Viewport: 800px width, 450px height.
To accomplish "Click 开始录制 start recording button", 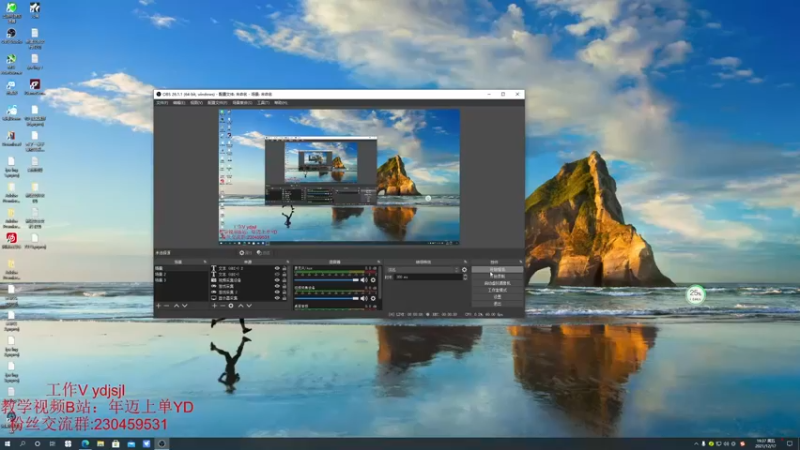I will pyautogui.click(x=497, y=277).
